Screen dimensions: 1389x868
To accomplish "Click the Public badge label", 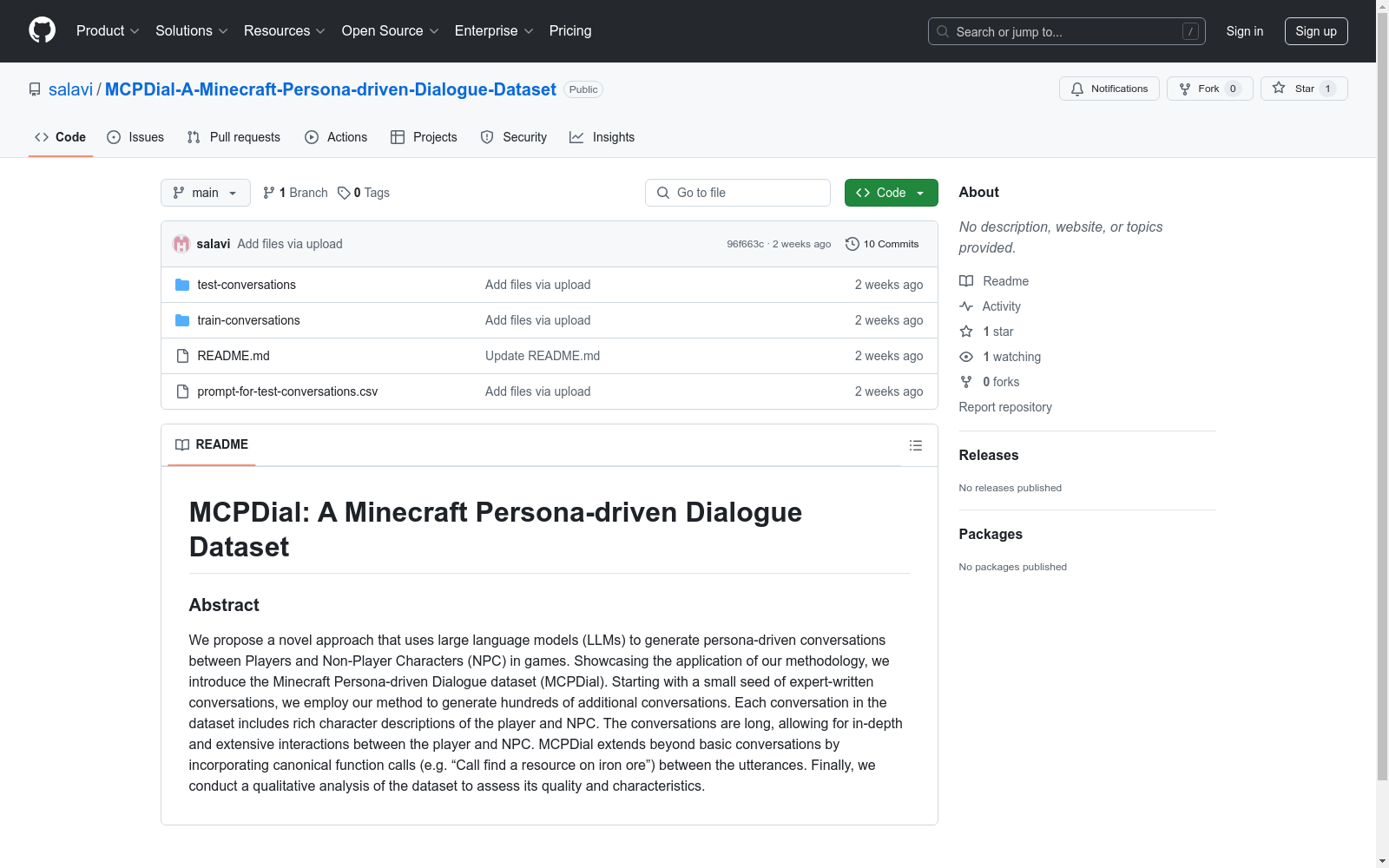I will pos(583,89).
